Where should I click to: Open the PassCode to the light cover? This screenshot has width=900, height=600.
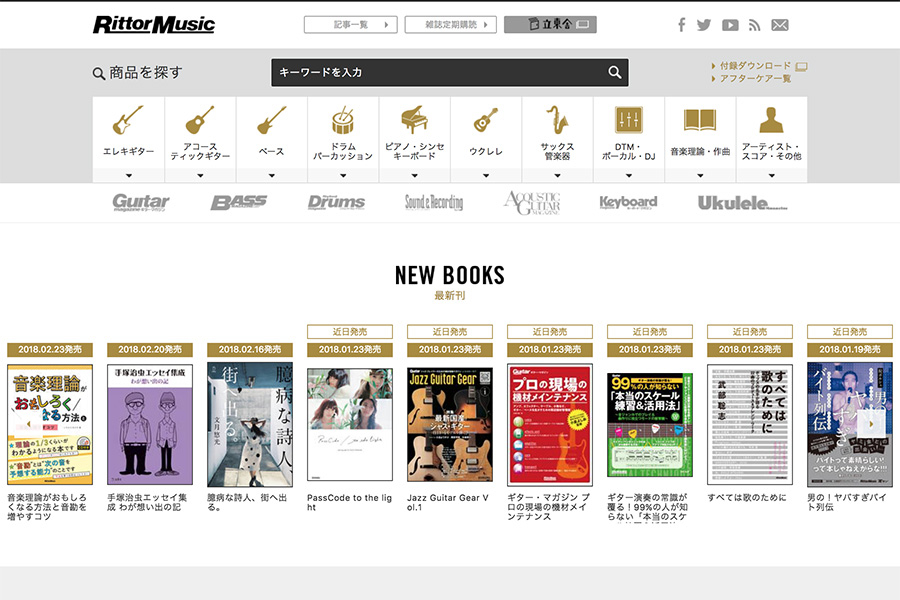[x=350, y=424]
